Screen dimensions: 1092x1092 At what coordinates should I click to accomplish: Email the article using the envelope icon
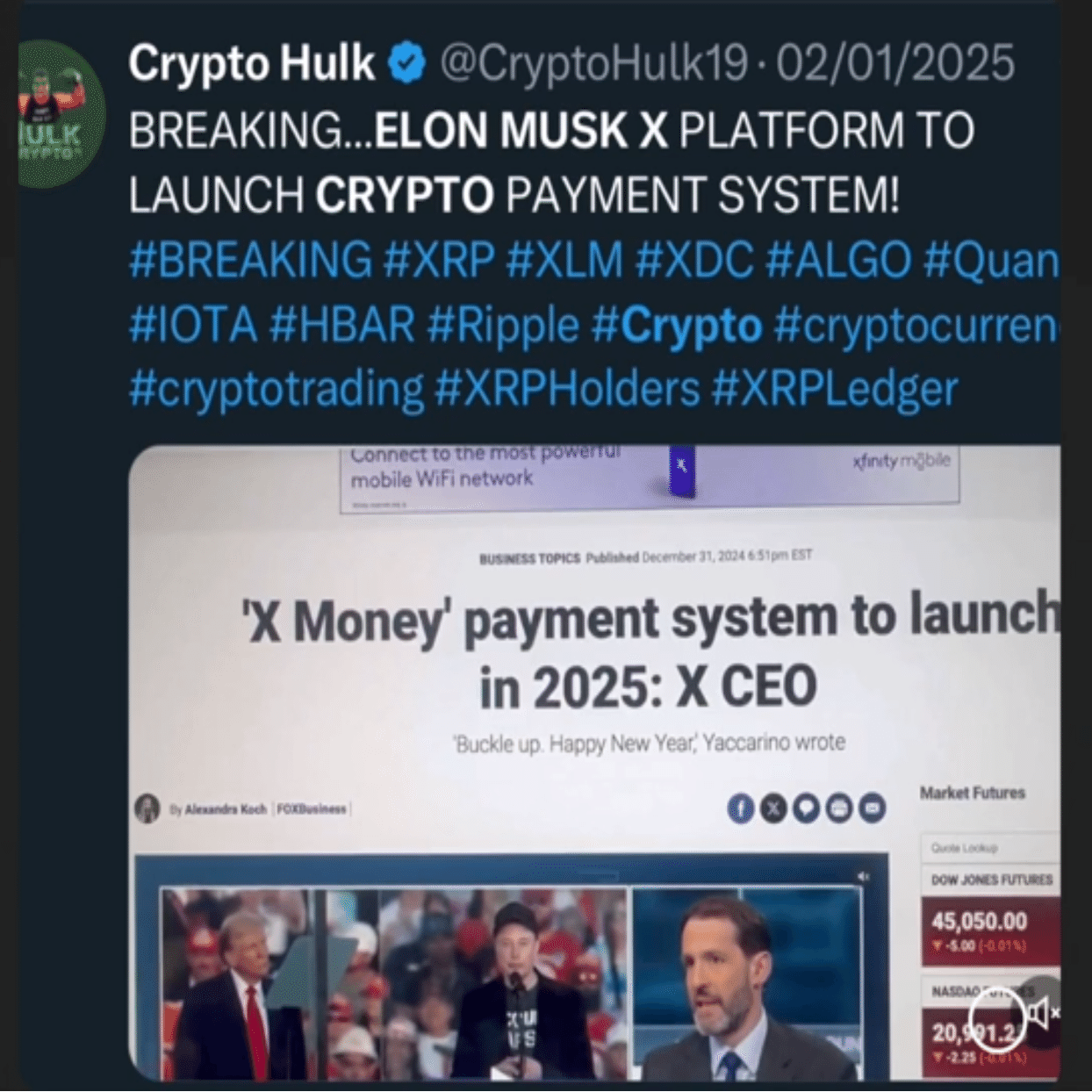tap(872, 808)
